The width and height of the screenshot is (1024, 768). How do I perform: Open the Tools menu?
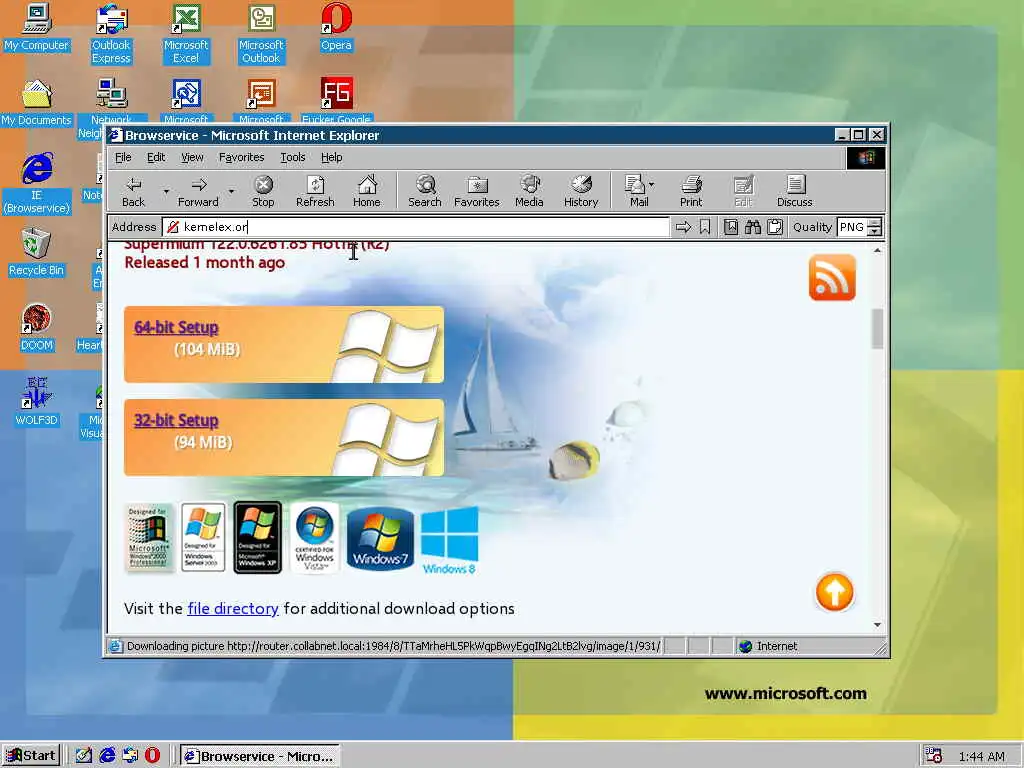pyautogui.click(x=293, y=157)
